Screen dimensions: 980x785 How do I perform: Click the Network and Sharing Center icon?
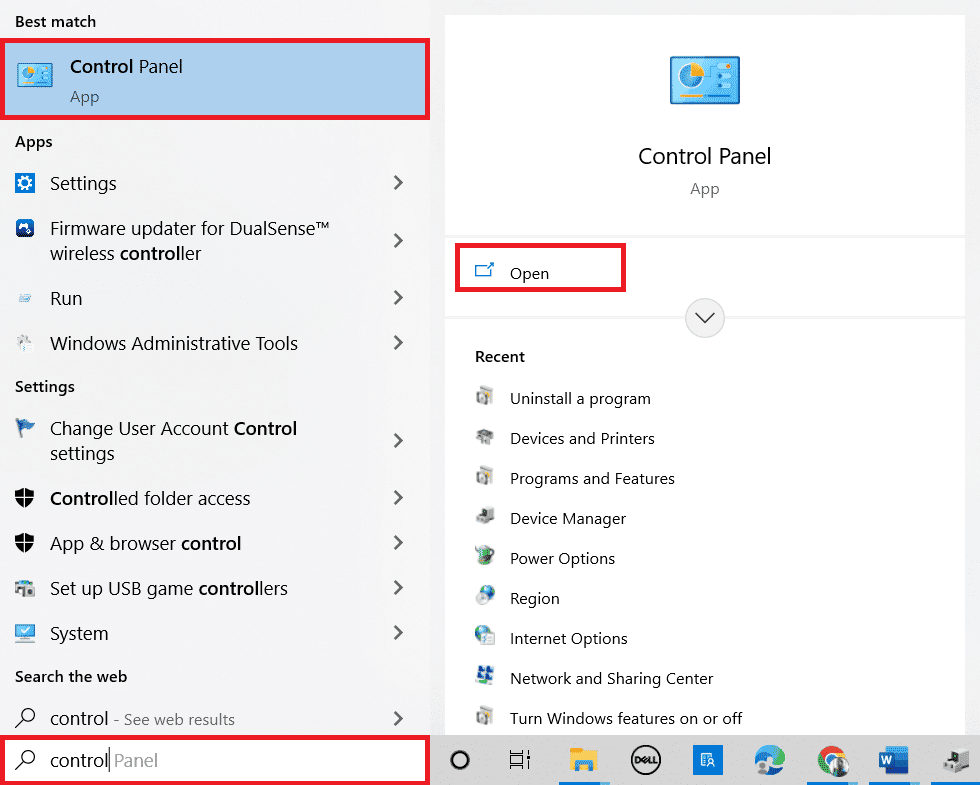tap(485, 676)
